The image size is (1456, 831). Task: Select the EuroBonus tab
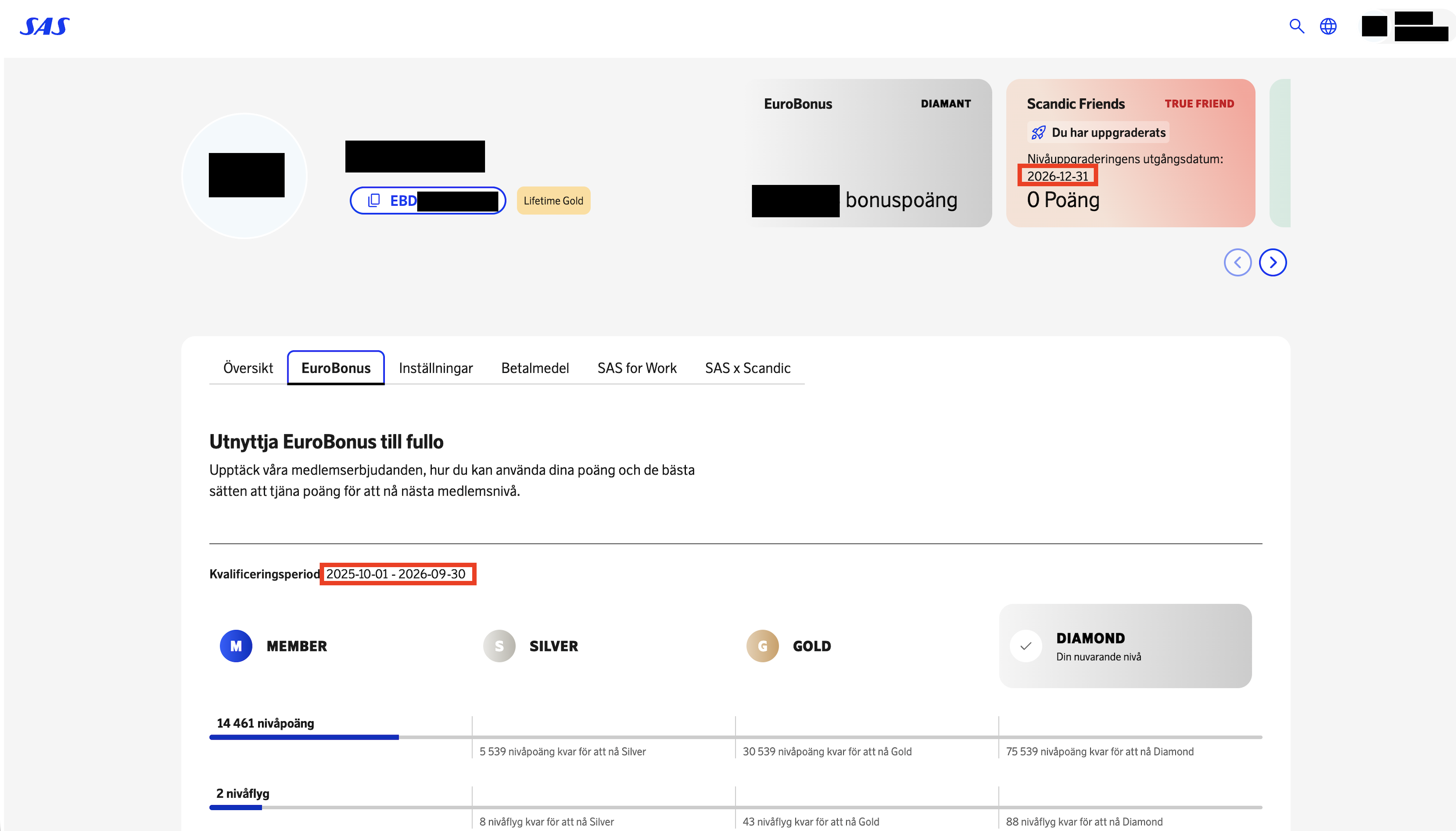pos(336,368)
